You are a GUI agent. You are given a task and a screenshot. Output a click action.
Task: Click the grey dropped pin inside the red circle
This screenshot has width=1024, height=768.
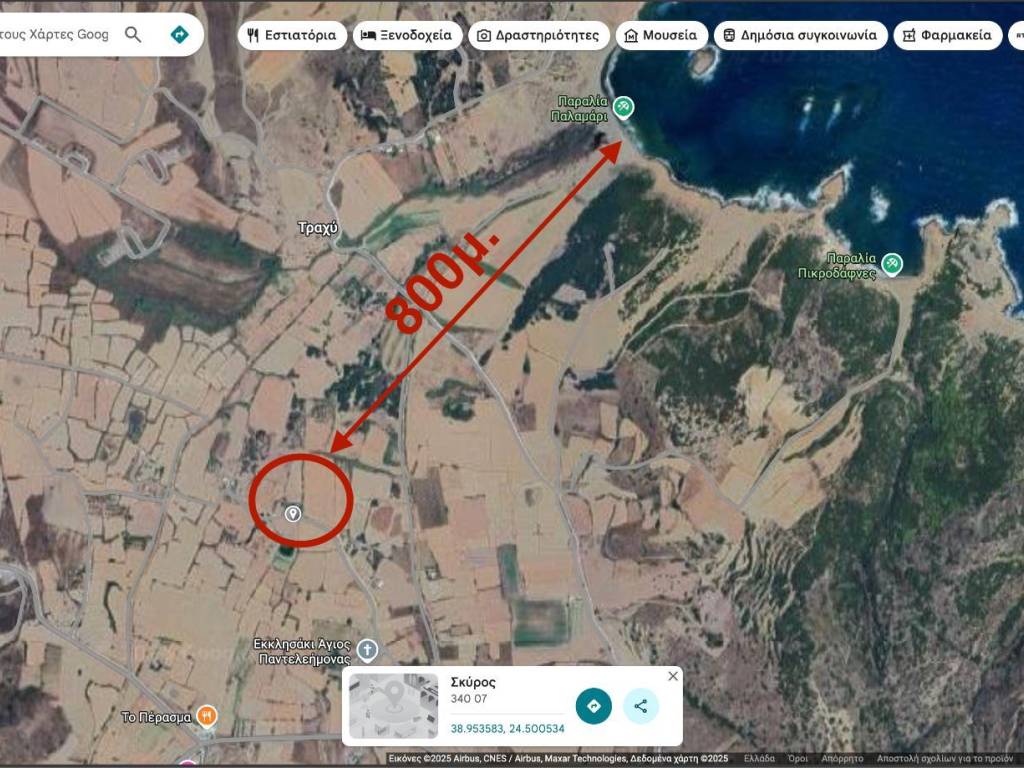(292, 513)
